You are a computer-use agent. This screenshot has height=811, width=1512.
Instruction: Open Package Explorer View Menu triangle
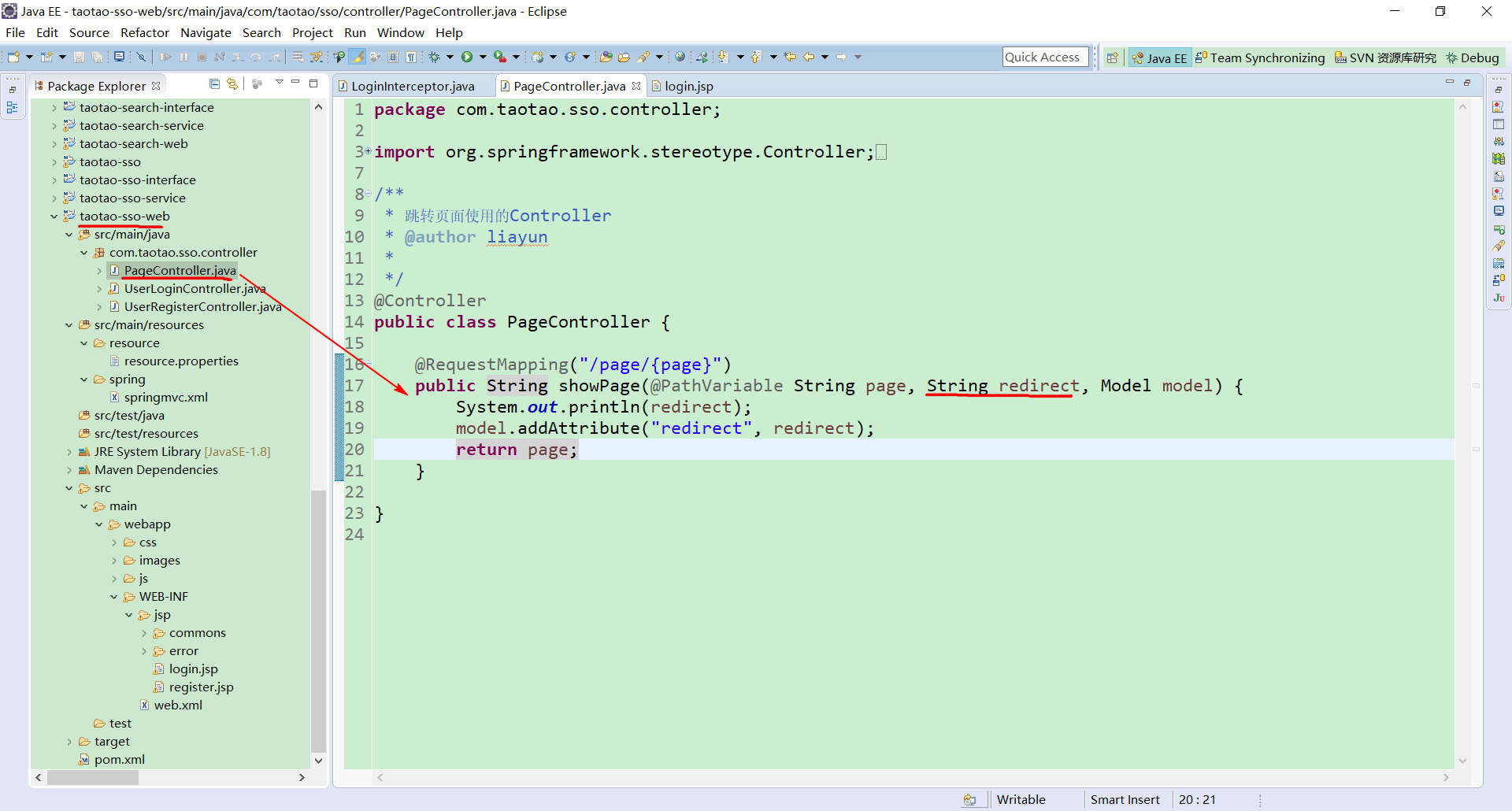[x=280, y=82]
